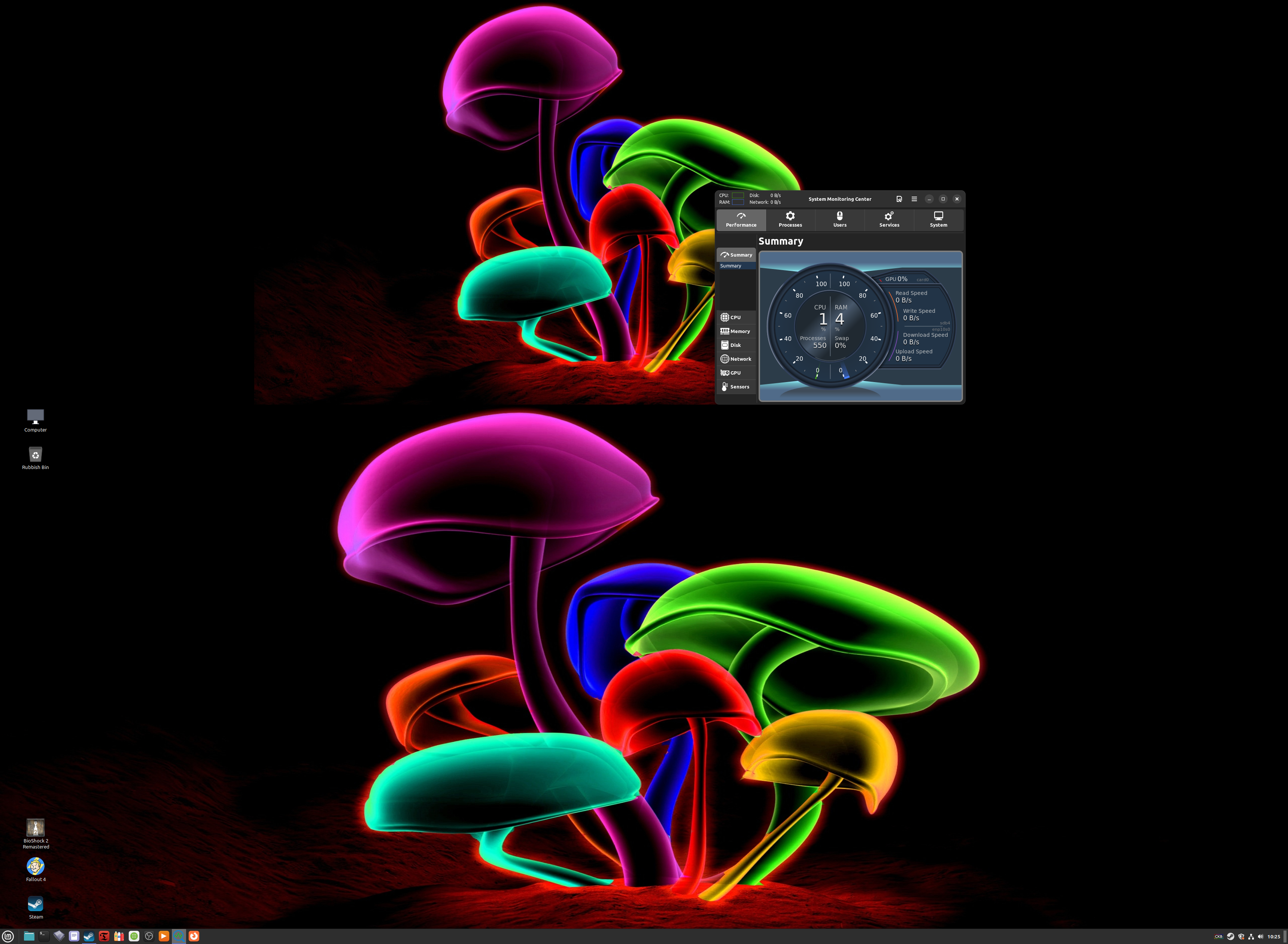Image resolution: width=1288 pixels, height=944 pixels.
Task: Launch the Bottles app from panel
Action: coord(119,936)
